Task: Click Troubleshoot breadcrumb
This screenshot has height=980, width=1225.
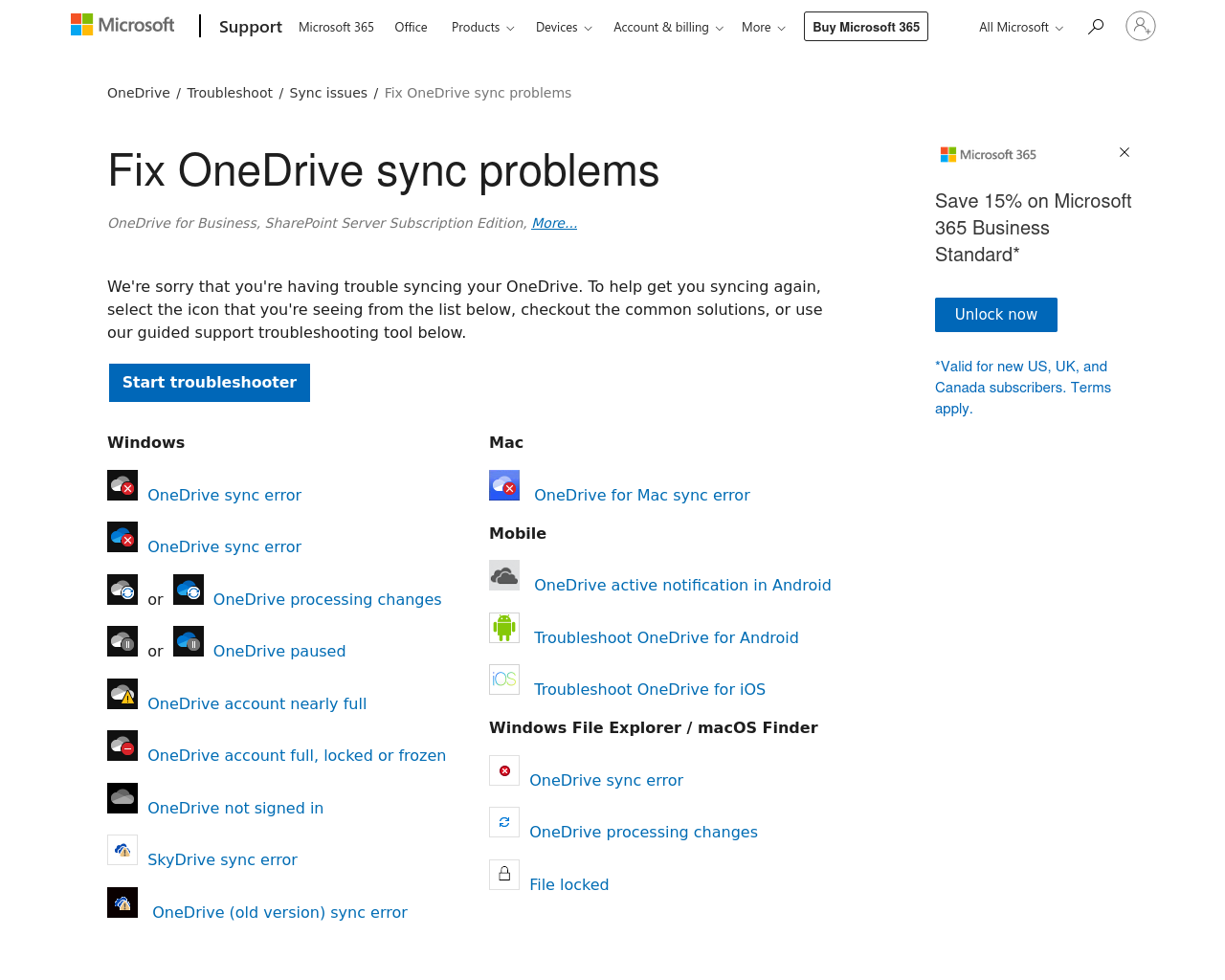Action: 230,93
